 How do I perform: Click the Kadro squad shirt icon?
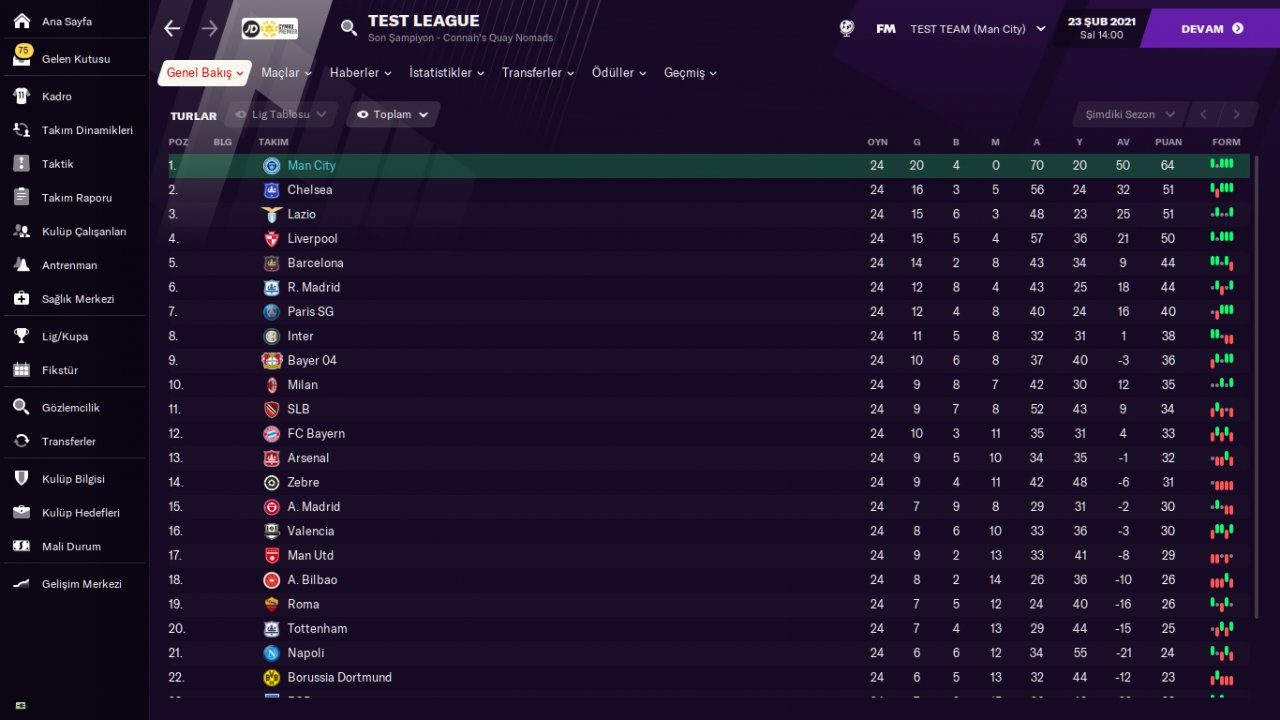tap(22, 96)
